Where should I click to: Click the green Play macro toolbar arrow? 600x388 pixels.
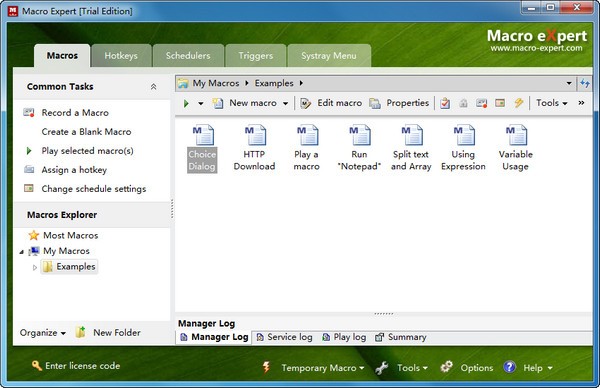tap(186, 103)
